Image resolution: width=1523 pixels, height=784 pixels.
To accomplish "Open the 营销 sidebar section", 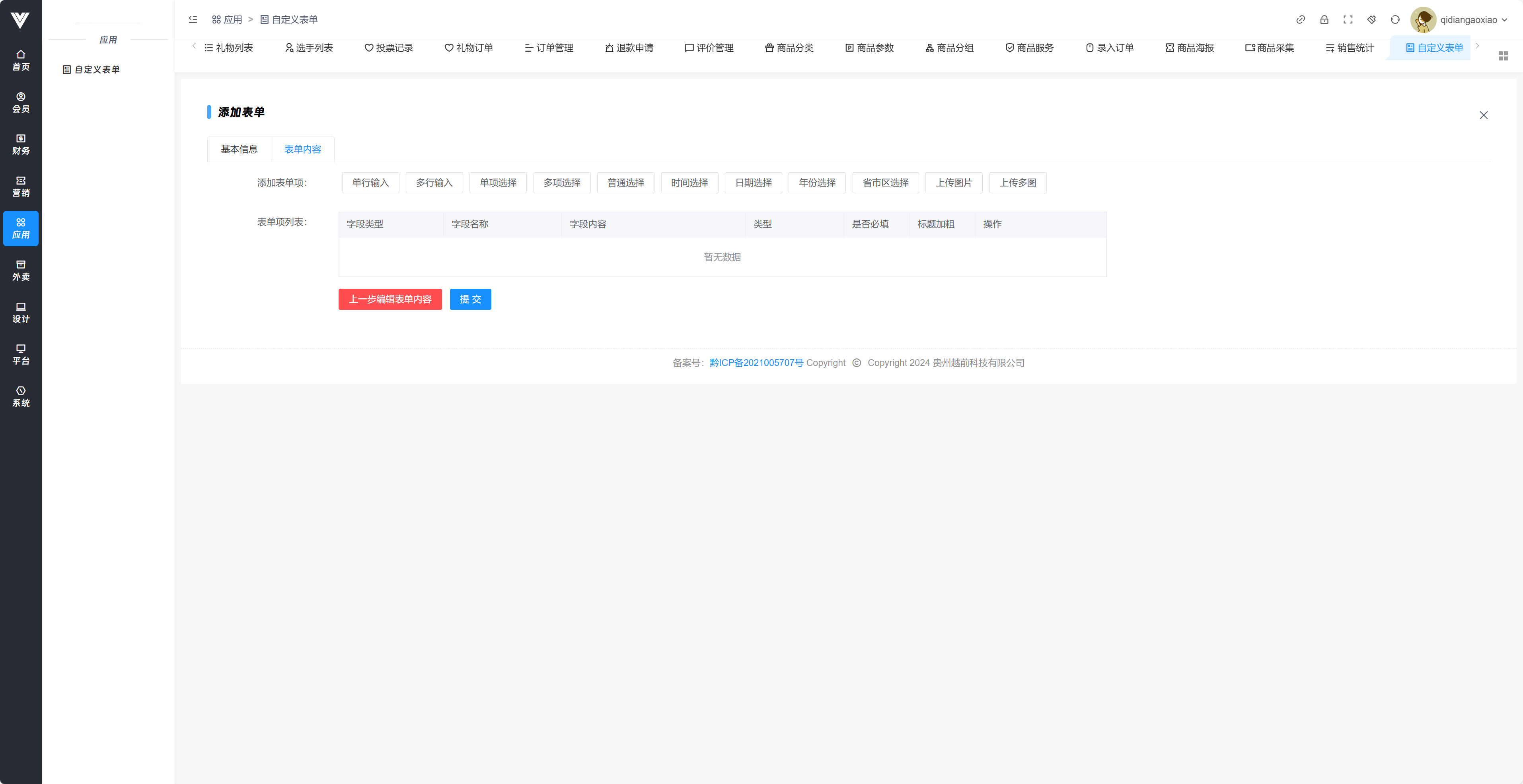I will tap(21, 186).
